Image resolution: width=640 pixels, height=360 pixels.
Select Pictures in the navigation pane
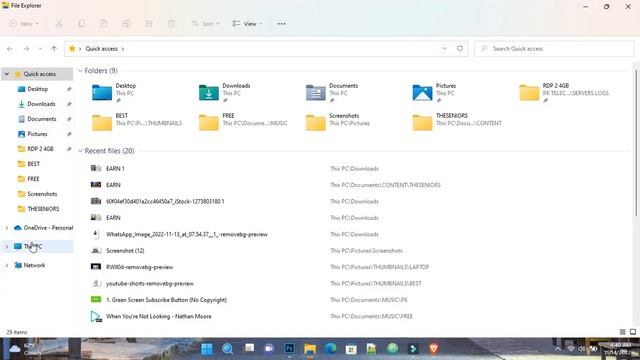click(x=37, y=134)
